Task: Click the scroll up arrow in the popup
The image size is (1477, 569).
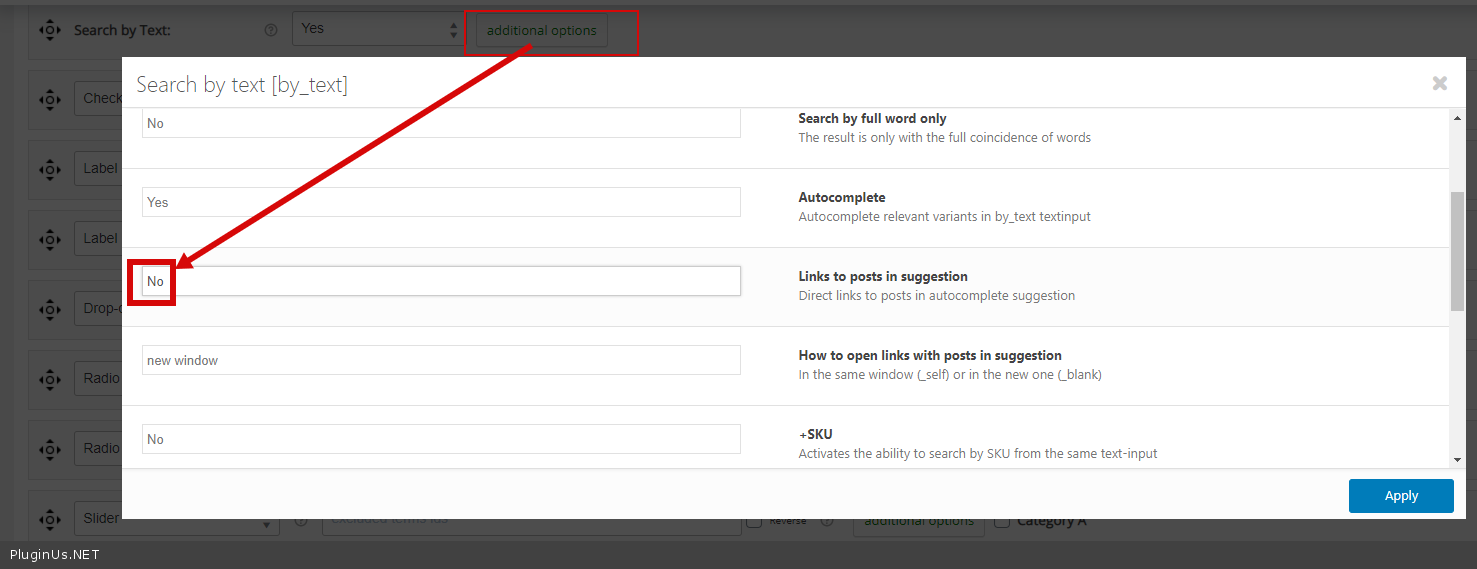Action: click(x=1457, y=119)
